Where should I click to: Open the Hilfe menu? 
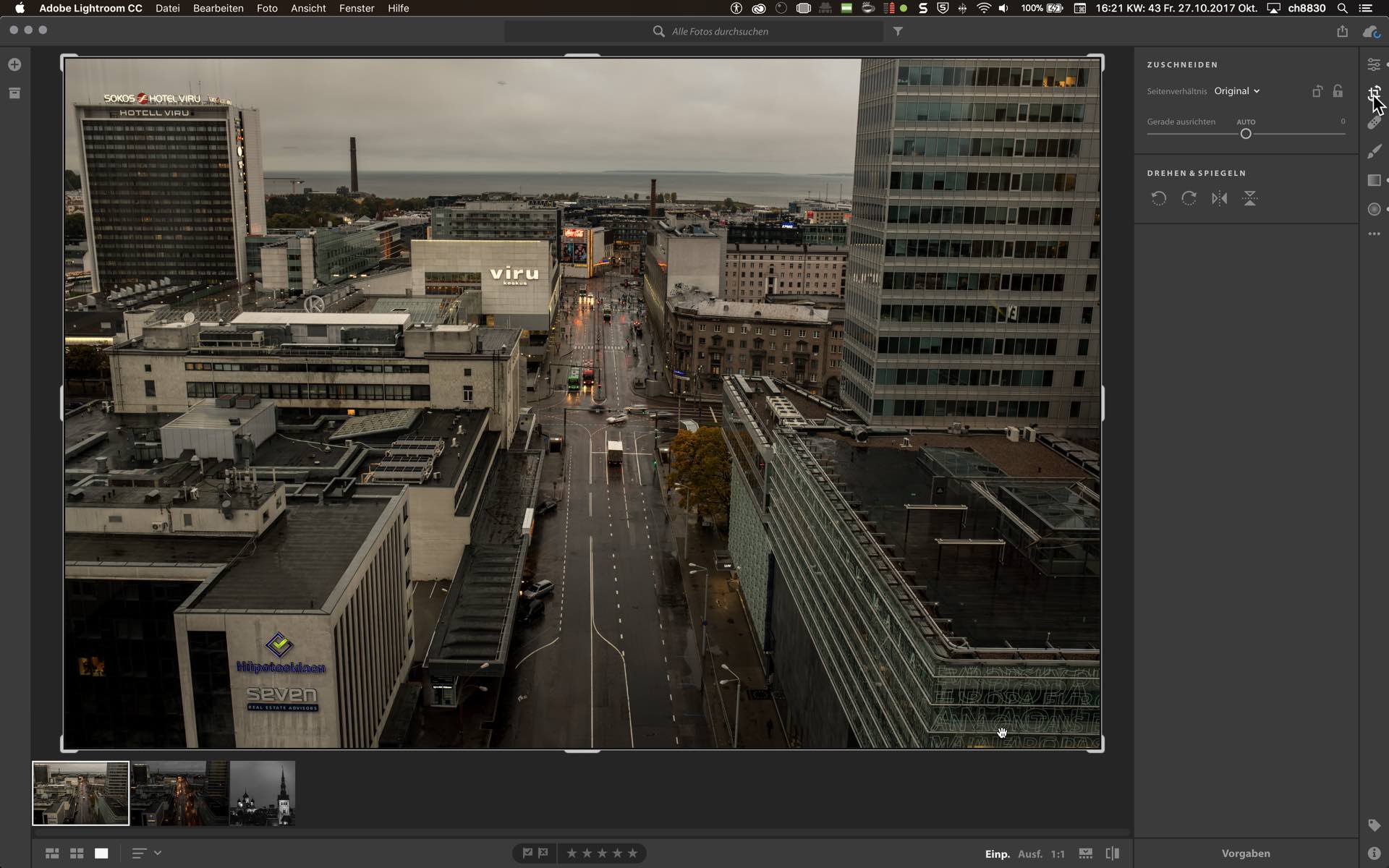pos(398,8)
